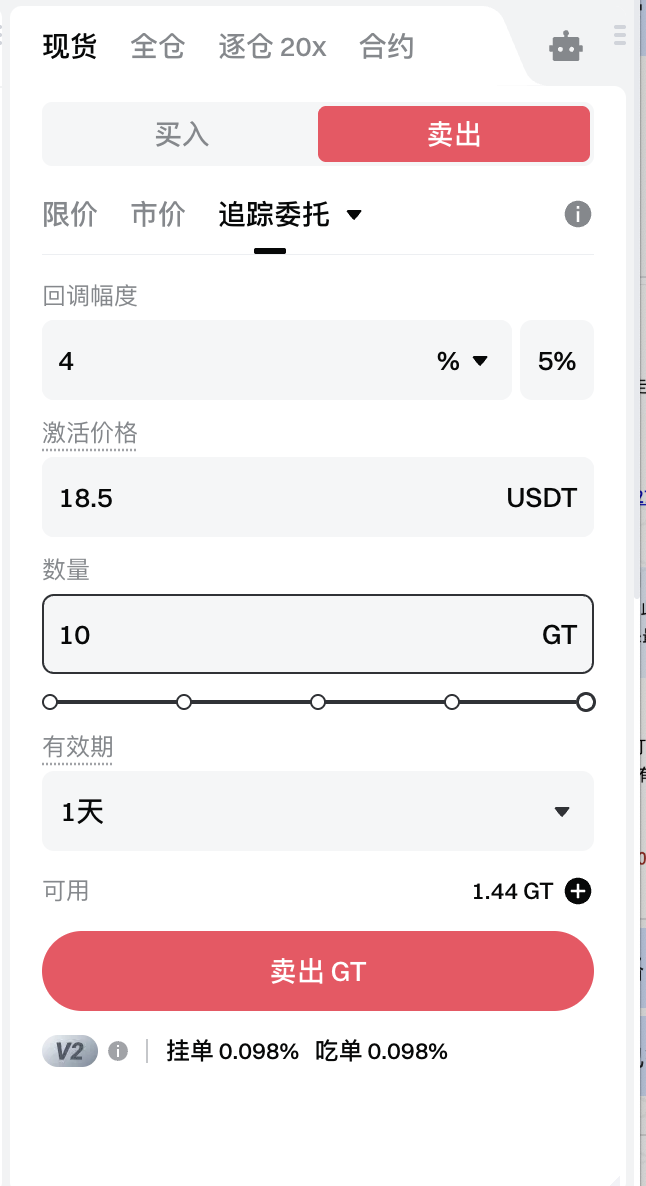Viewport: 646px width, 1186px height.
Task: Open the 逐仓 20x tab
Action: click(x=272, y=47)
